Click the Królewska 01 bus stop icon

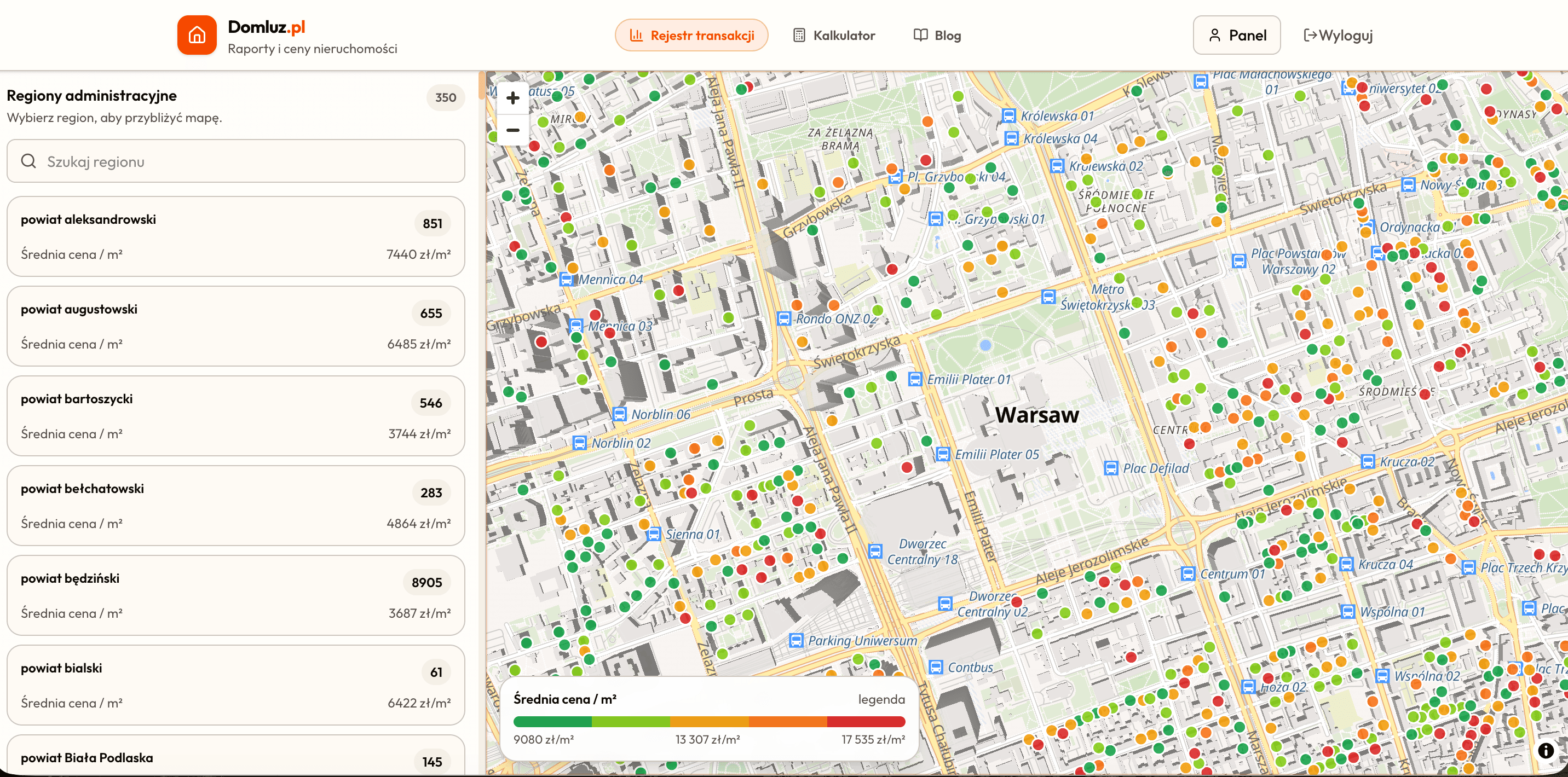1008,115
